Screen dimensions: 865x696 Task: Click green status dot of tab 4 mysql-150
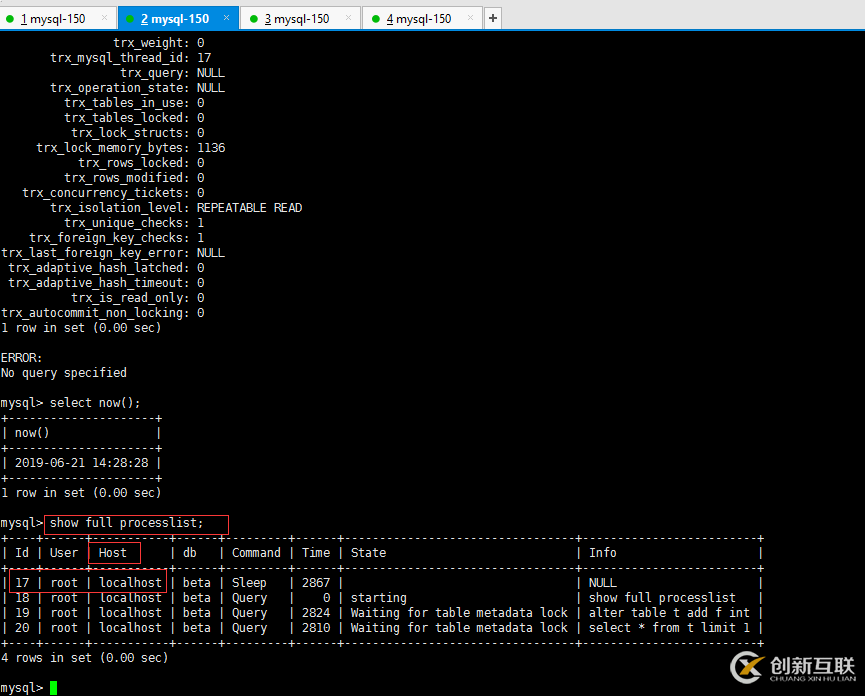[x=376, y=19]
